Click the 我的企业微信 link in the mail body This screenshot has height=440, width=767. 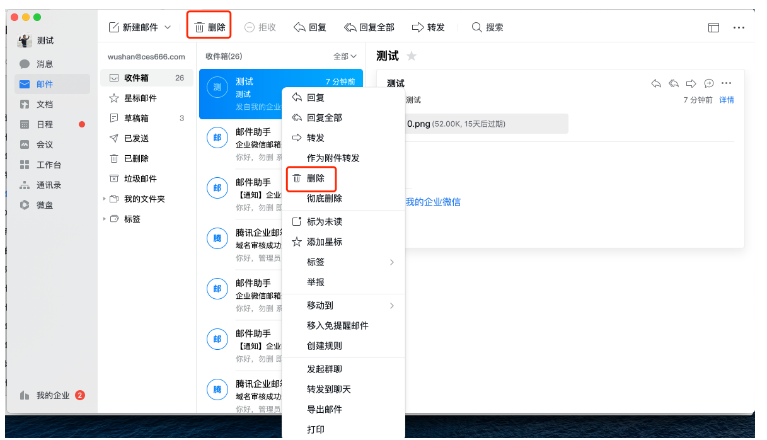click(x=433, y=202)
